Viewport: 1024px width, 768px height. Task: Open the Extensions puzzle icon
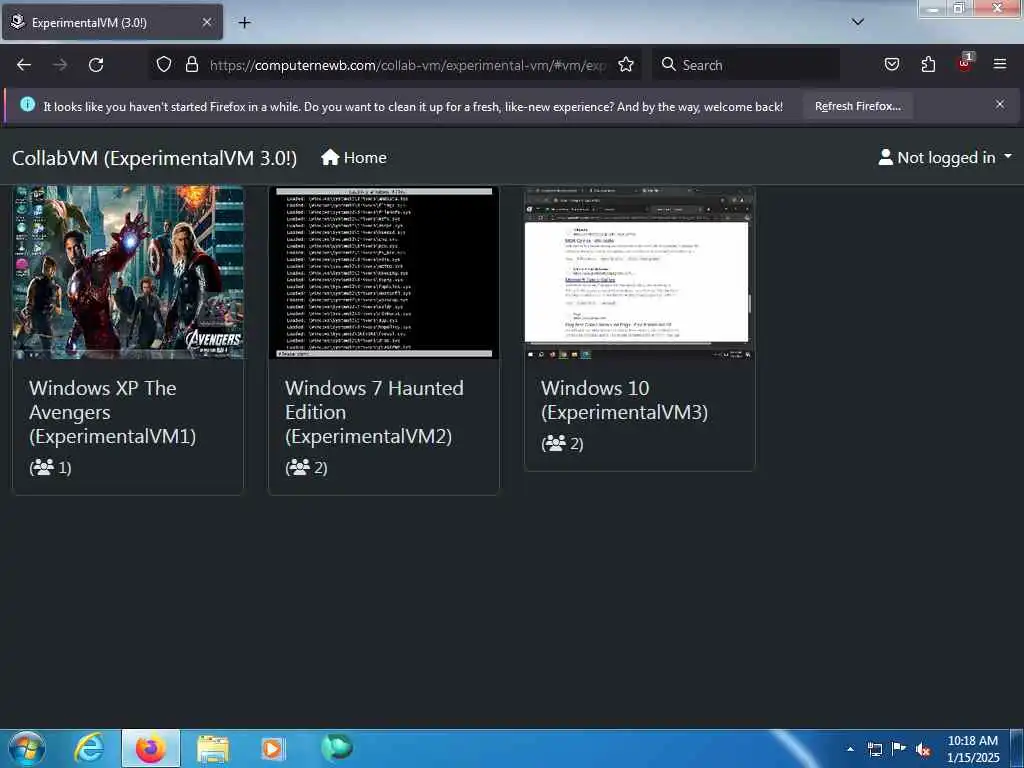[x=928, y=64]
